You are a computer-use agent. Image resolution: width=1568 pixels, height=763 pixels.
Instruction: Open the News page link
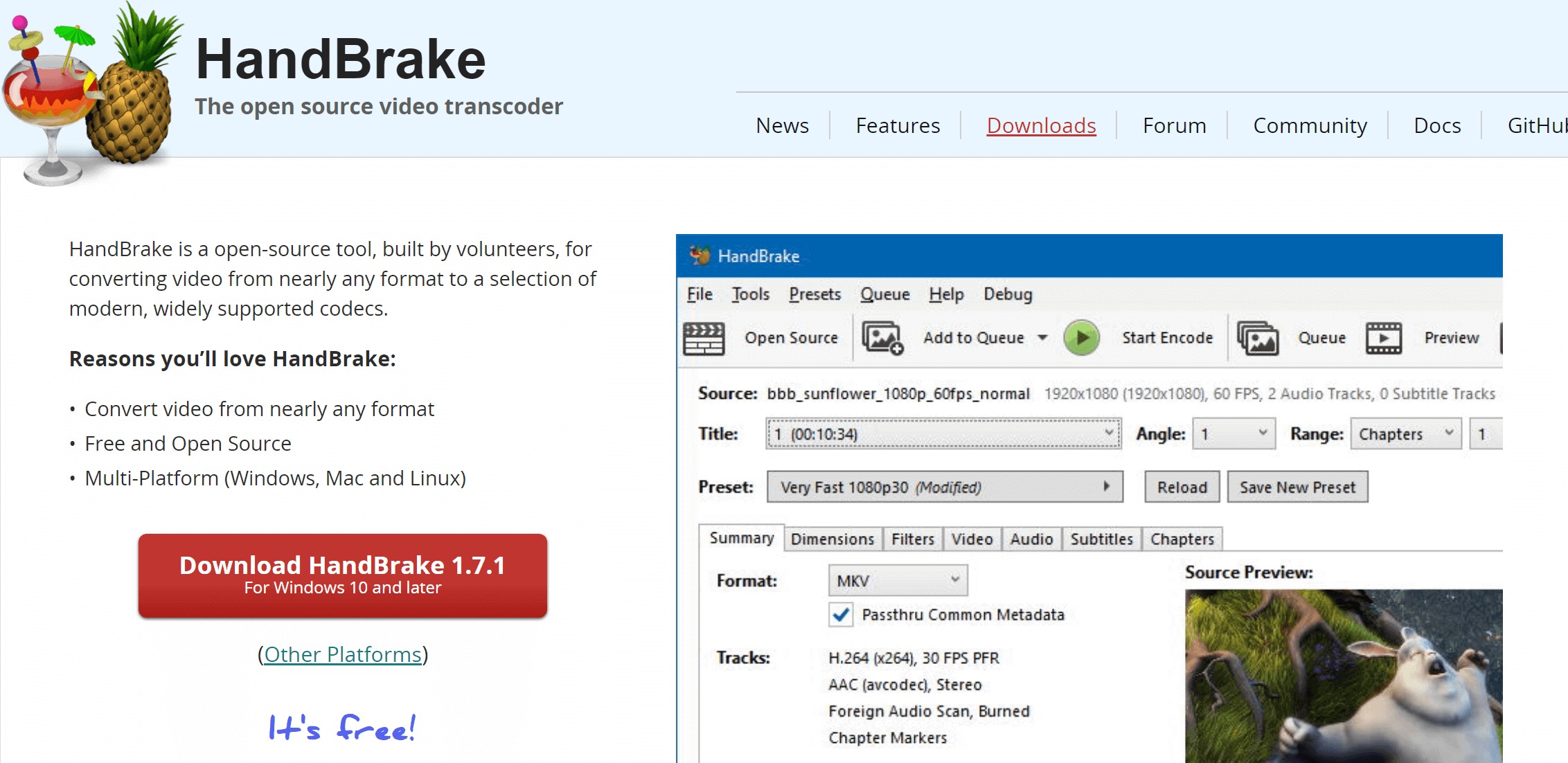[x=782, y=125]
